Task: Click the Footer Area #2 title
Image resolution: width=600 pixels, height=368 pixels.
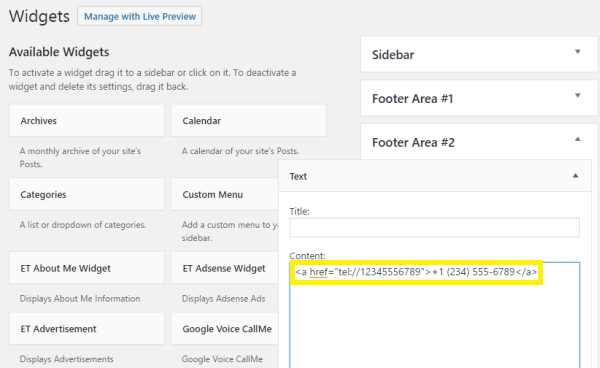Action: point(413,143)
